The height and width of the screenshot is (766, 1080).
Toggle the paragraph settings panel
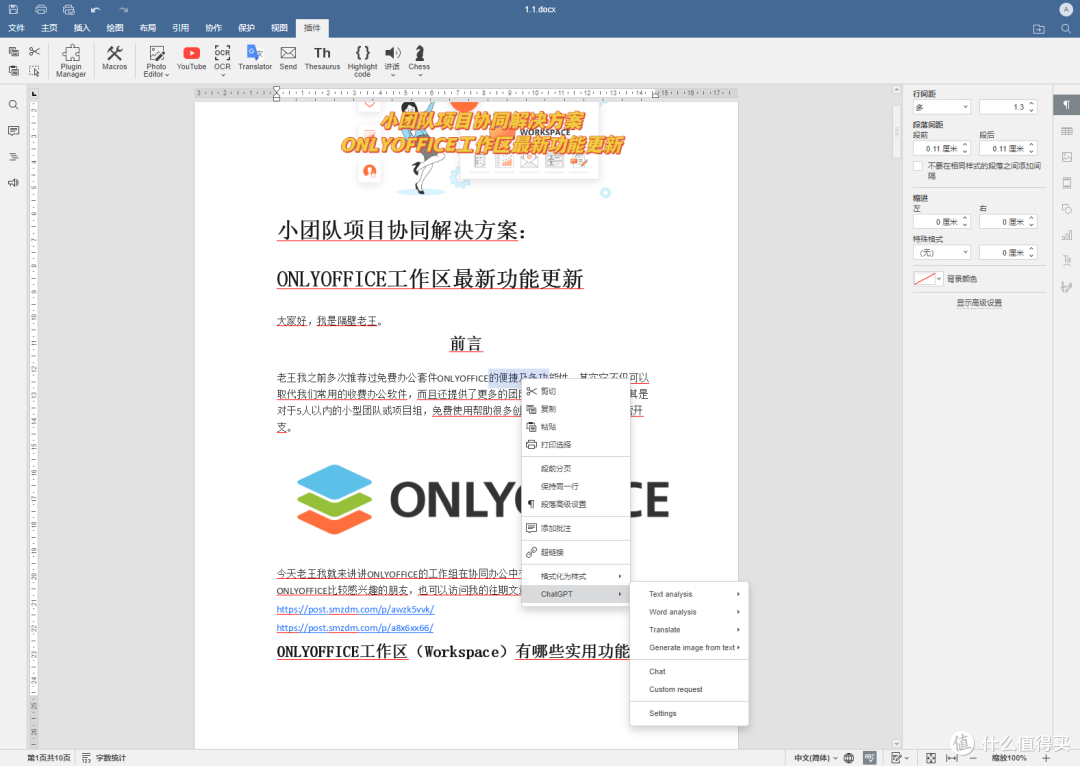pos(1066,105)
